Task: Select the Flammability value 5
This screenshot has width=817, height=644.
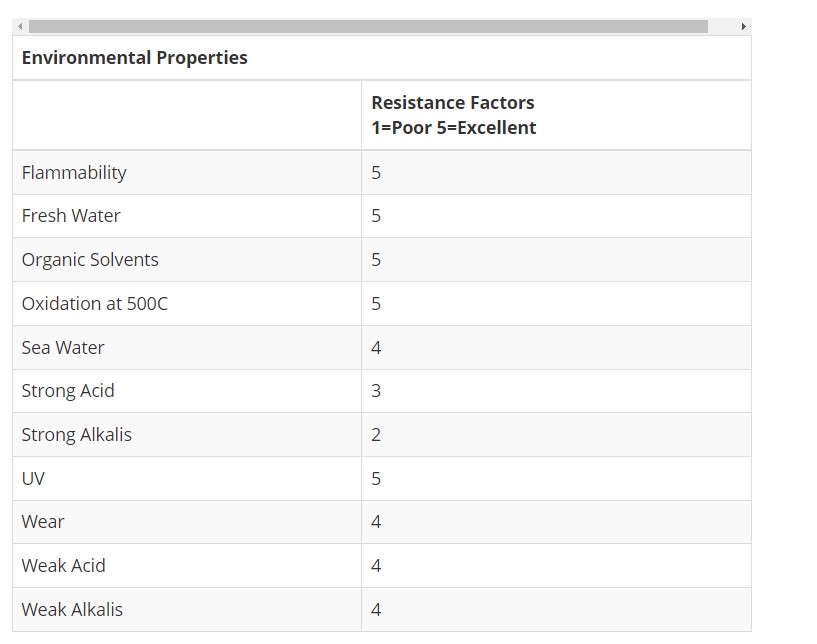Action: pos(376,173)
